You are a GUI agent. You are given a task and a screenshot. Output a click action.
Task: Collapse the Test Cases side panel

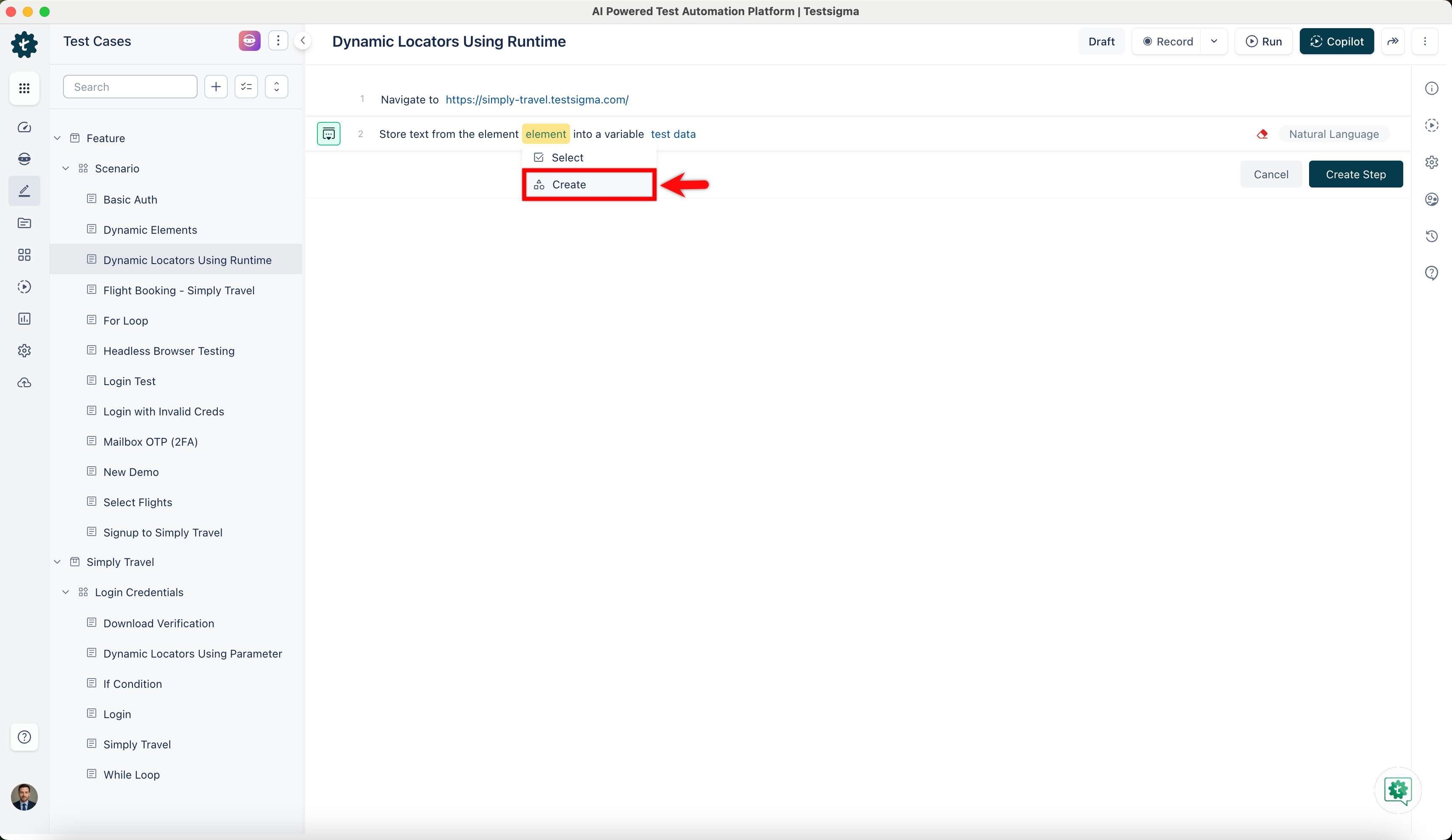[x=303, y=41]
